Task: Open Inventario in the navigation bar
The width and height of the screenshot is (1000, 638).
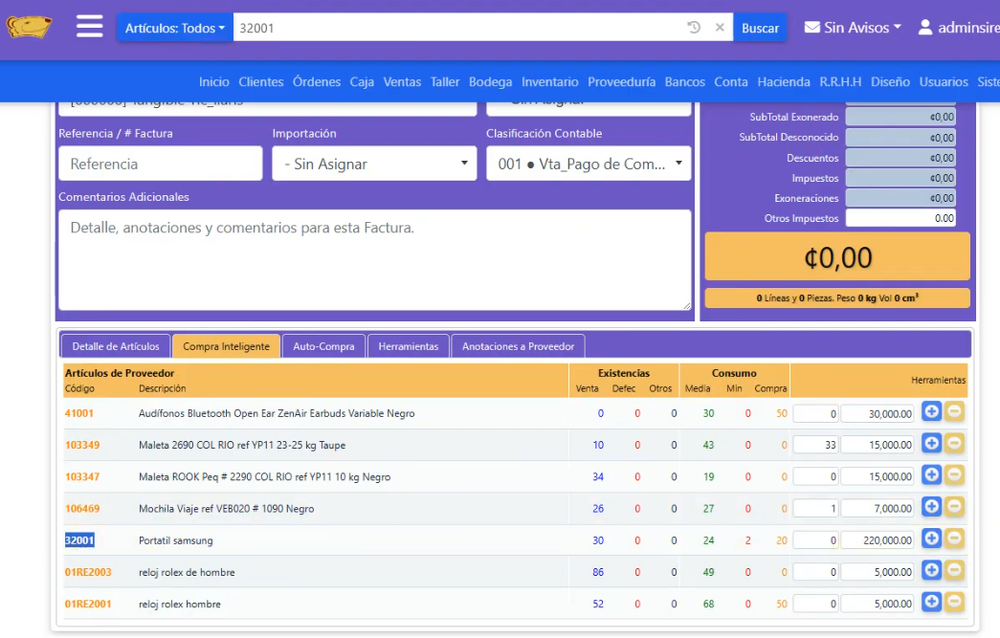Action: tap(550, 82)
